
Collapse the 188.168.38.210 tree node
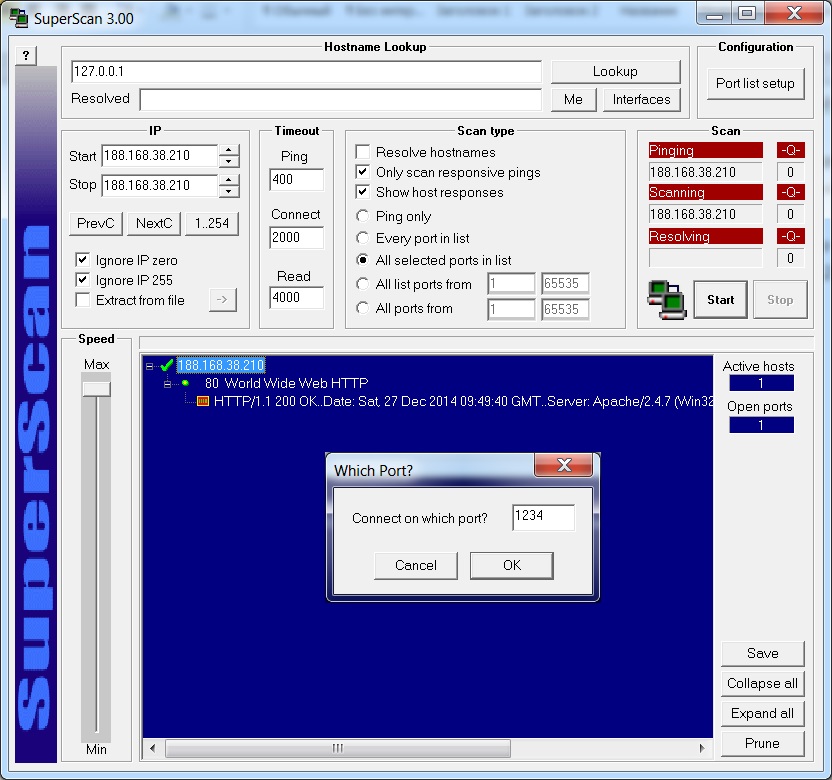pos(149,366)
